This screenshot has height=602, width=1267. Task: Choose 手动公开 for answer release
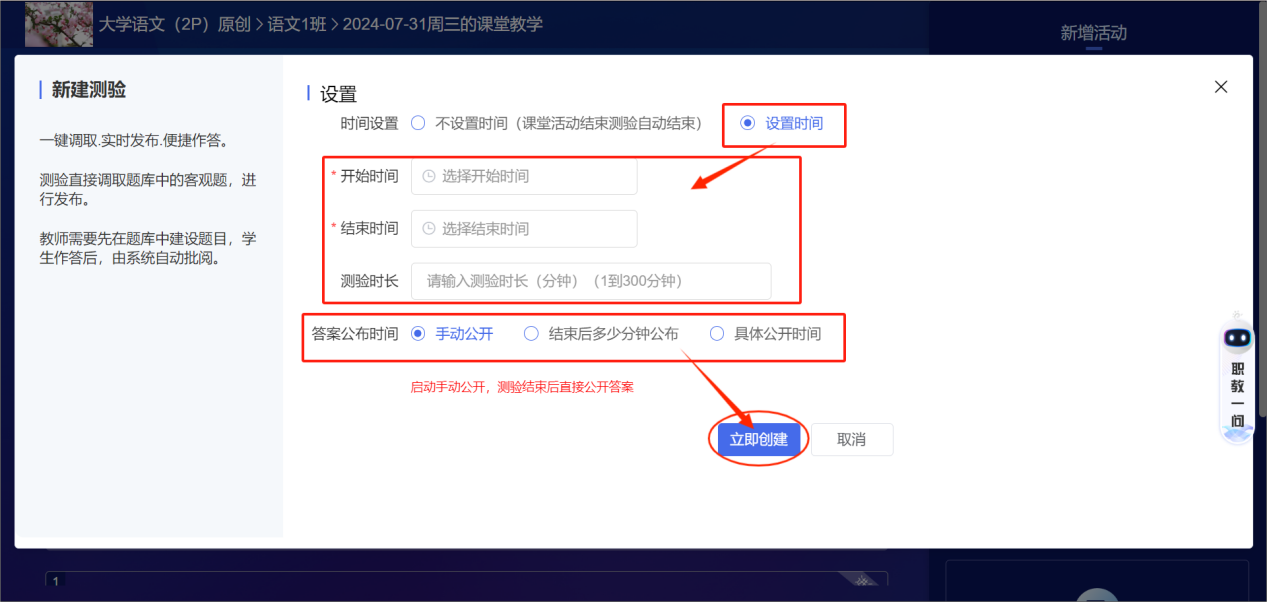(x=418, y=334)
